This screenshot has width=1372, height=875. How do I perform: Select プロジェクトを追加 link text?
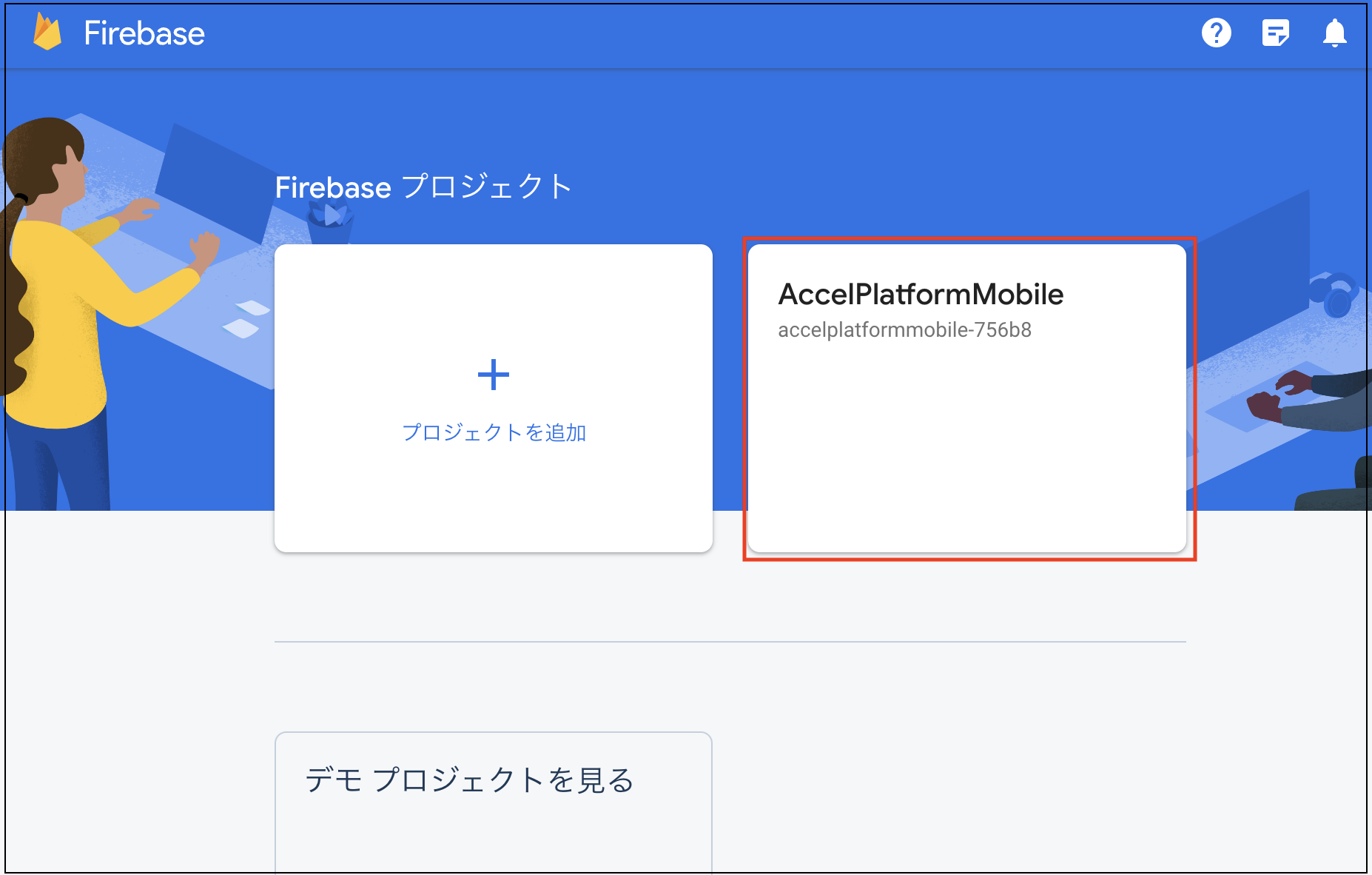(x=494, y=432)
